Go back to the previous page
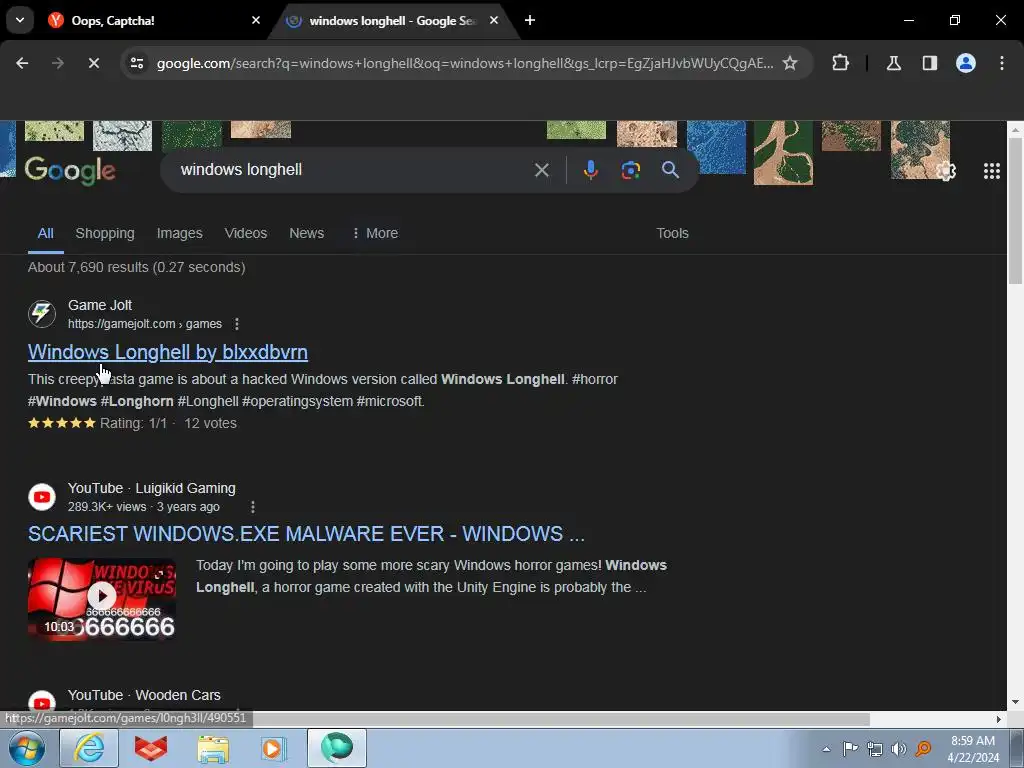 (22, 63)
